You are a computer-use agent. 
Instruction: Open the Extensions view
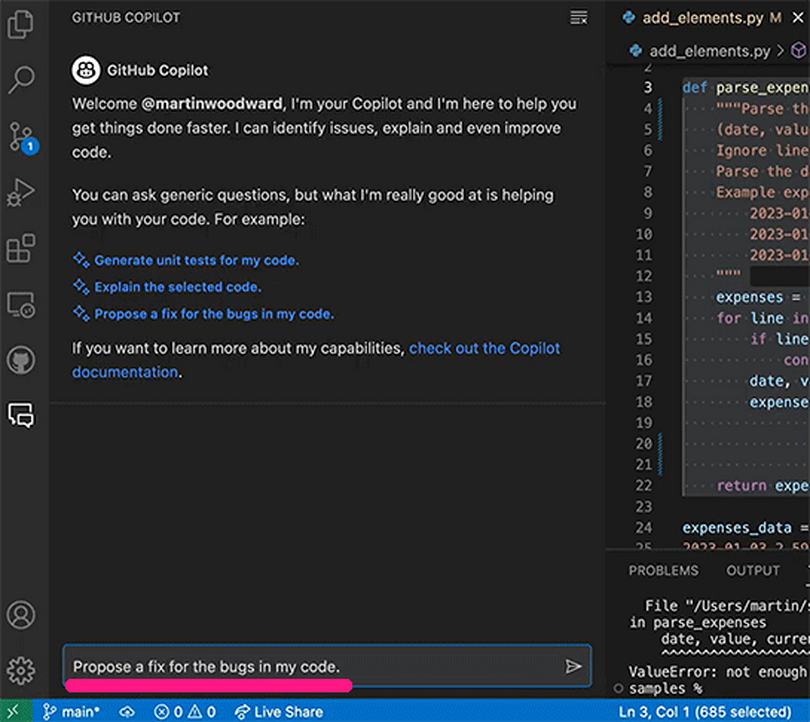pos(21,248)
